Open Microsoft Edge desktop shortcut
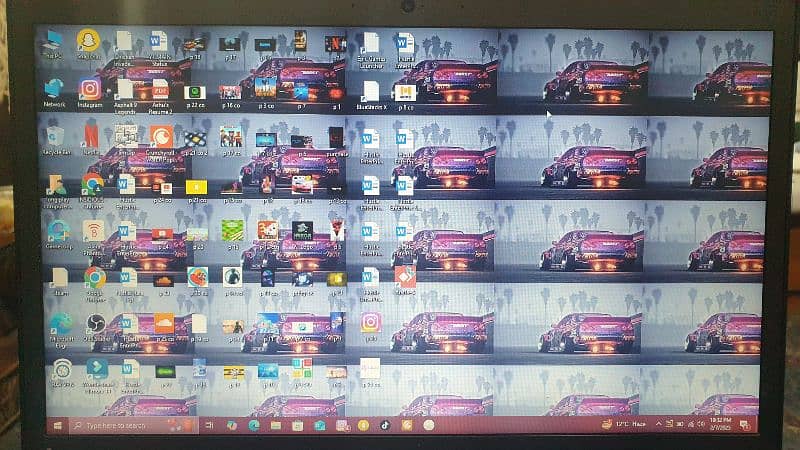800x450 pixels. click(x=60, y=323)
